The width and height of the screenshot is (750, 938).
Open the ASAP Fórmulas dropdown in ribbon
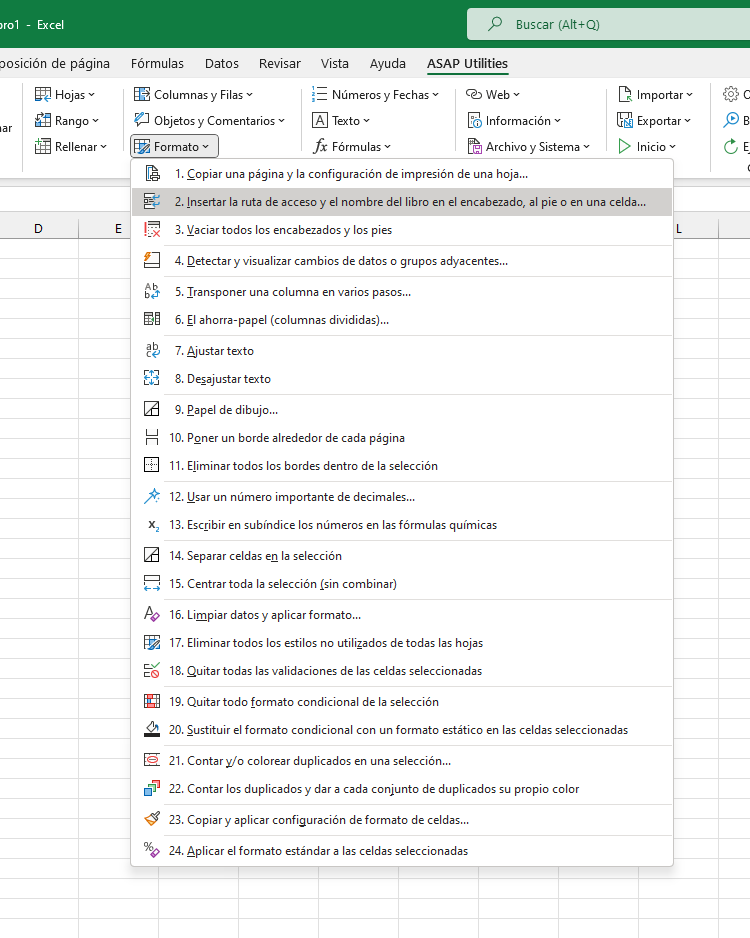point(352,147)
